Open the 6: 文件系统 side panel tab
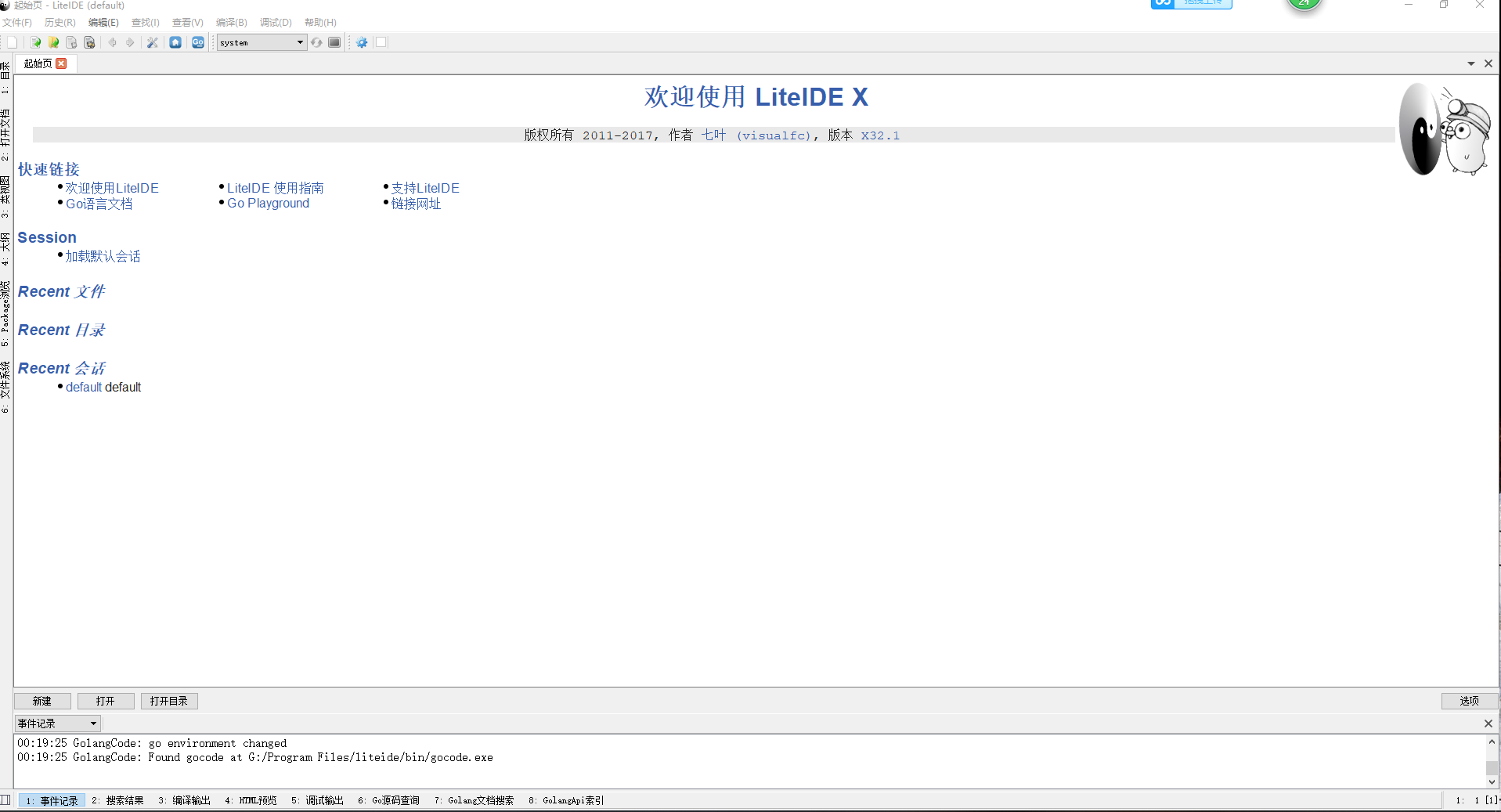Screen dimensions: 1501x812 pyautogui.click(x=5, y=387)
